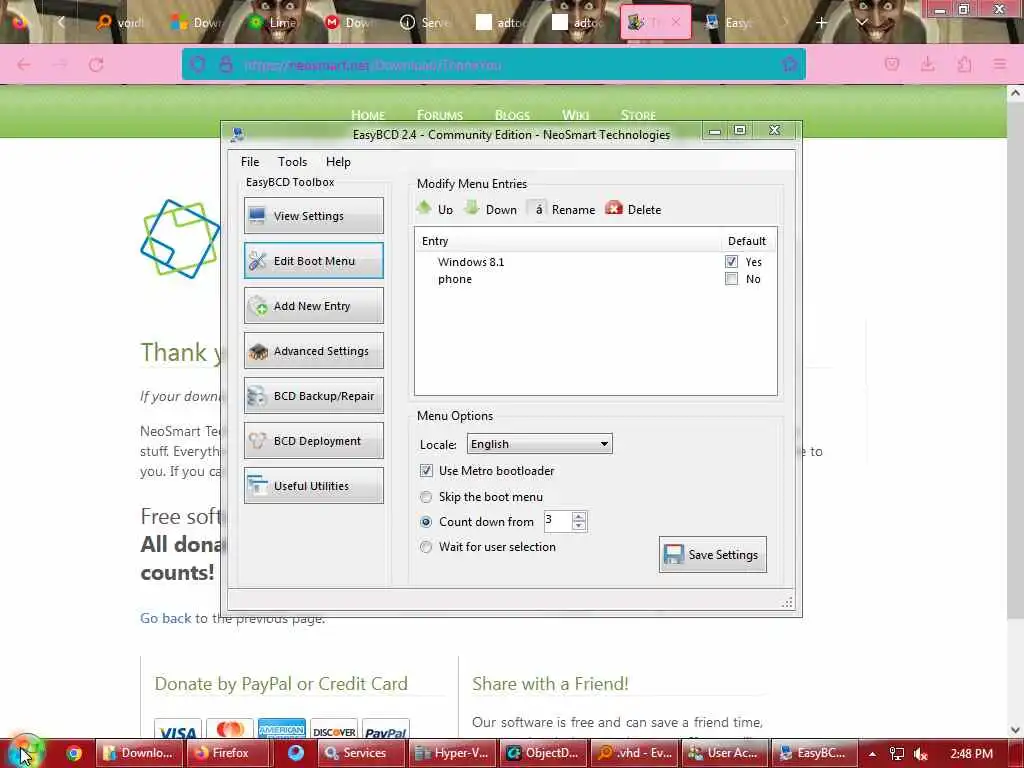Check default checkbox for phone entry

(x=731, y=279)
